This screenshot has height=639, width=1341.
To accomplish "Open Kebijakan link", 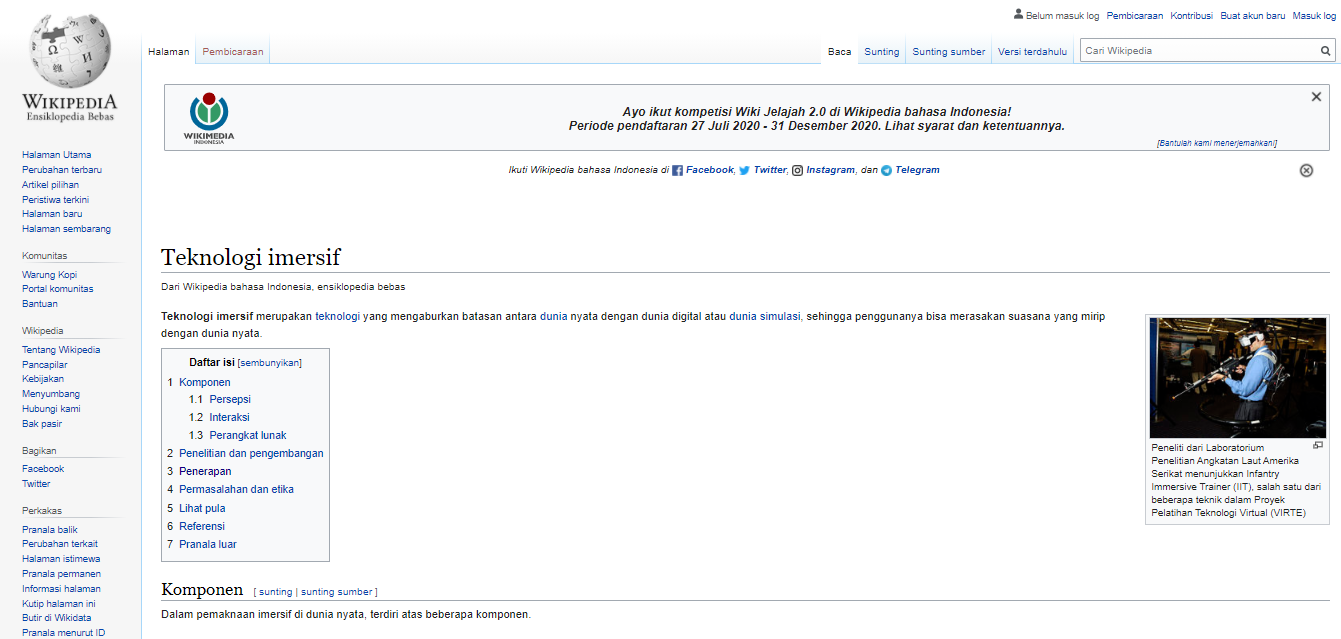I will pyautogui.click(x=43, y=379).
